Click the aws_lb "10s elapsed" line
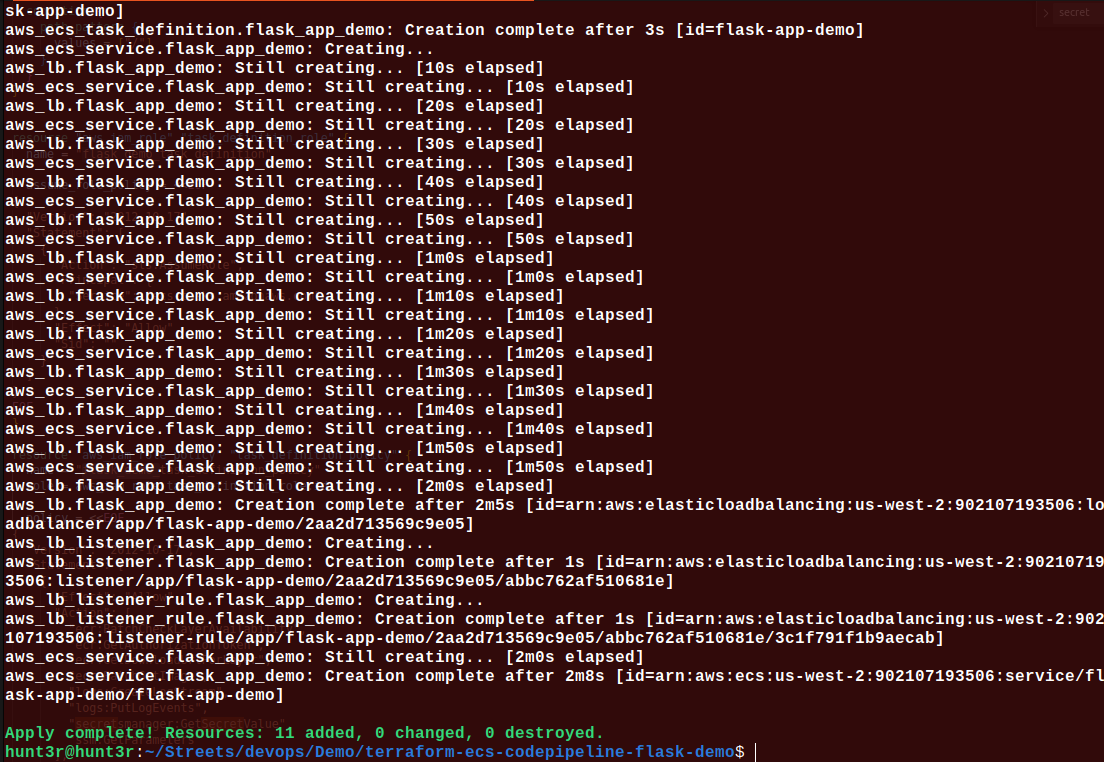Viewport: 1104px width, 762px height. 273,68
